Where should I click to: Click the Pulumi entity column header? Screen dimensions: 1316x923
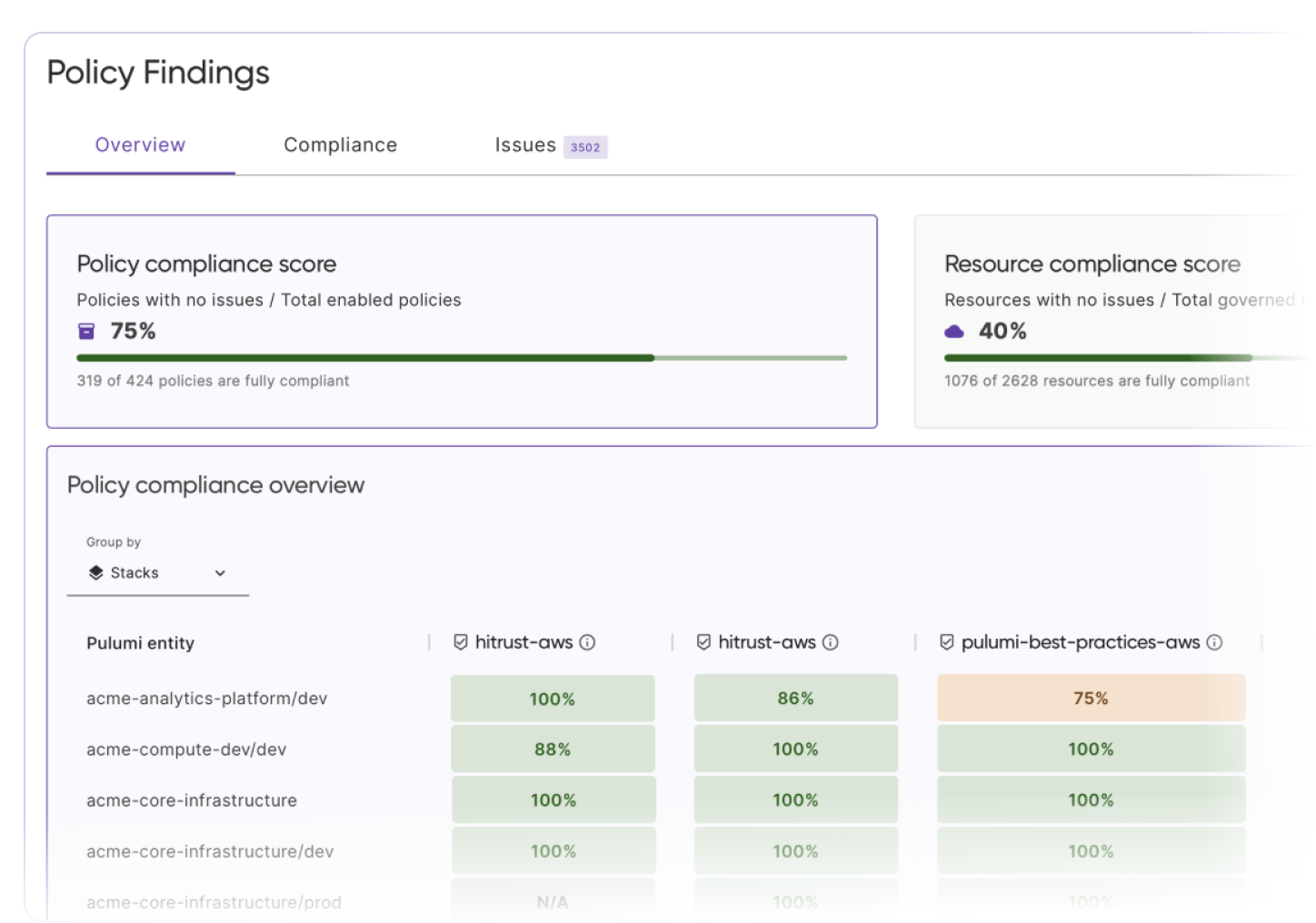141,642
